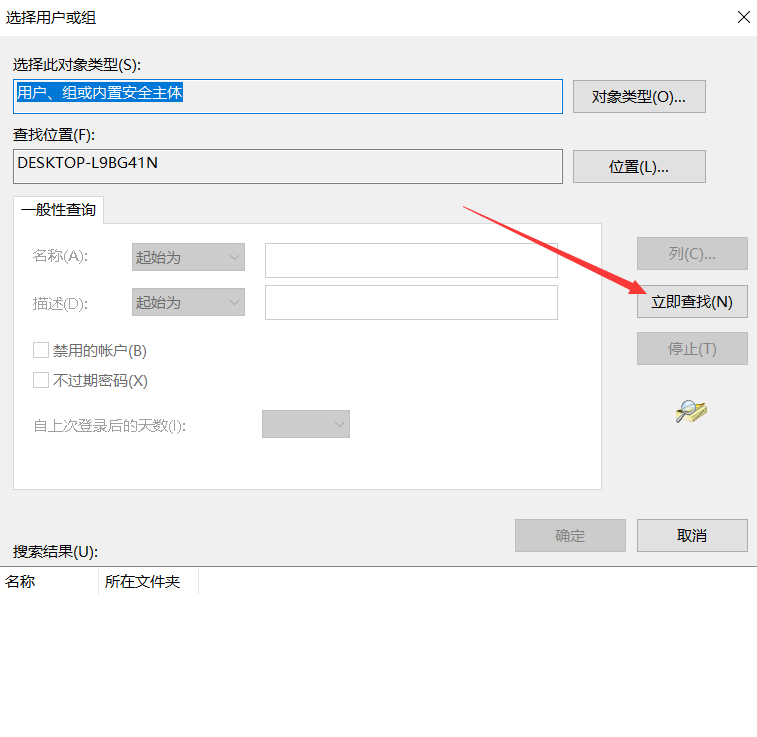Open 自上次登录后的天数 dropdown

click(x=306, y=424)
